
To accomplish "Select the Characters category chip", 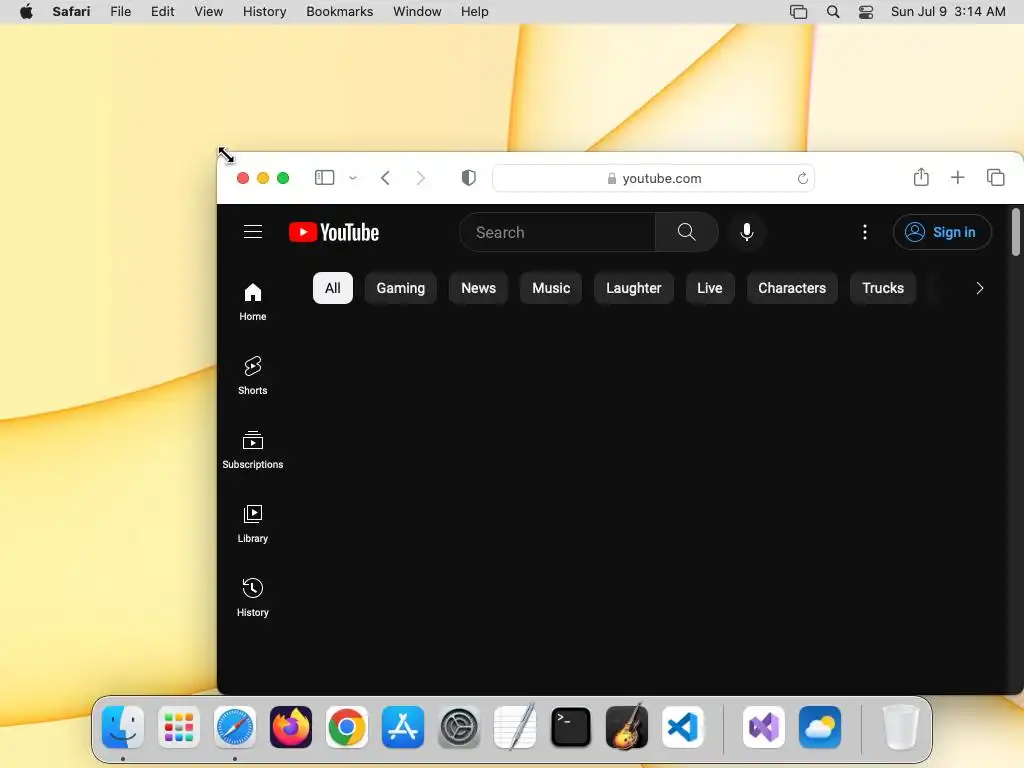I will (x=792, y=288).
